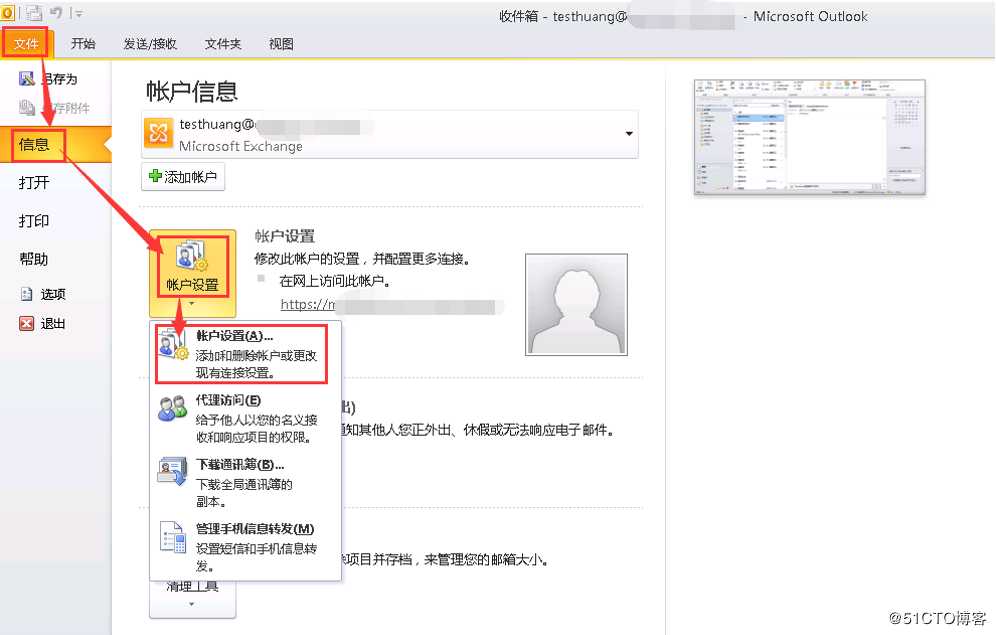Open the 发送/接收 ribbon tab
Image resolution: width=996 pixels, height=635 pixels.
click(x=150, y=43)
